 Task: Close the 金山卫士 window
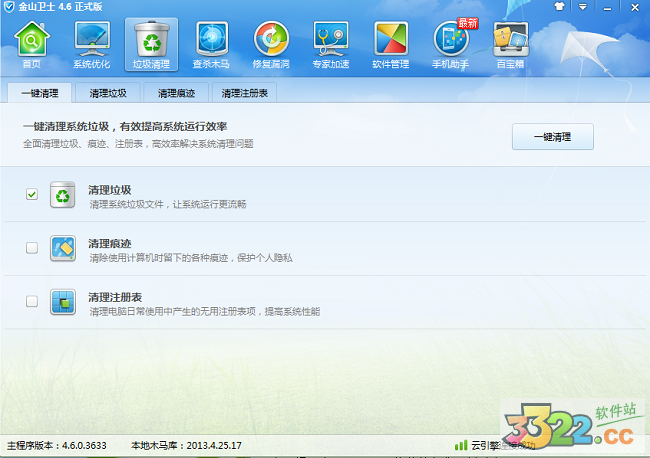[635, 7]
